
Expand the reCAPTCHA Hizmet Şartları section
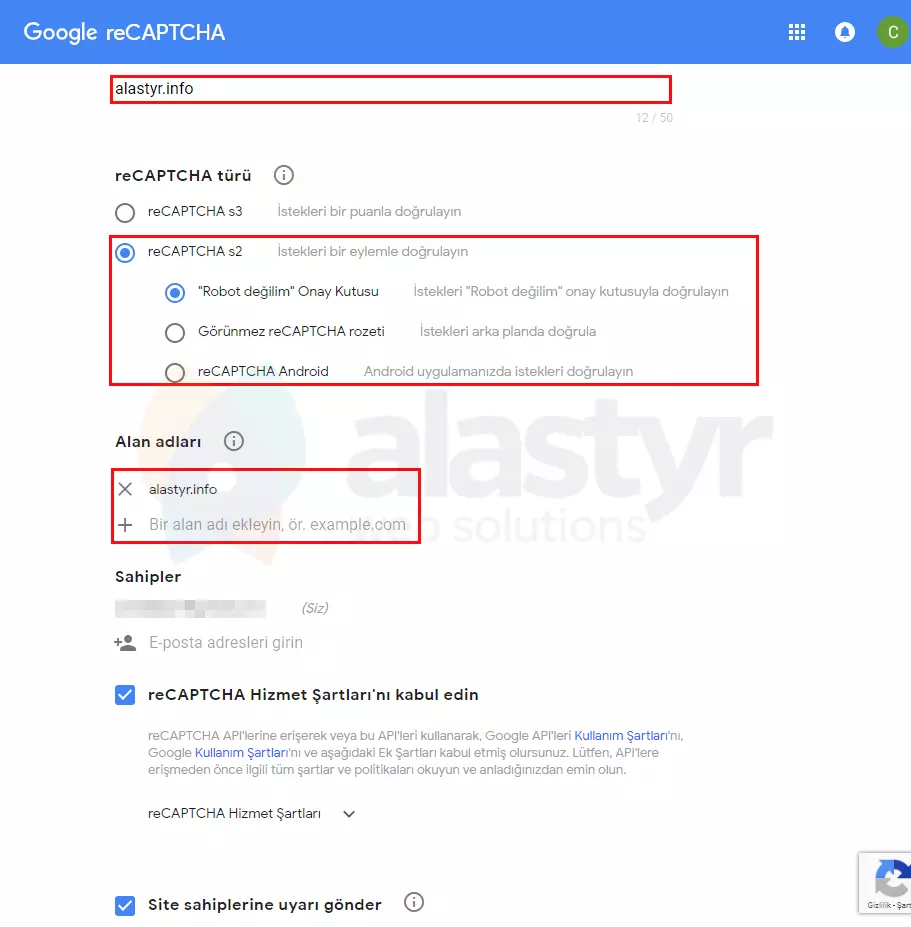point(349,814)
